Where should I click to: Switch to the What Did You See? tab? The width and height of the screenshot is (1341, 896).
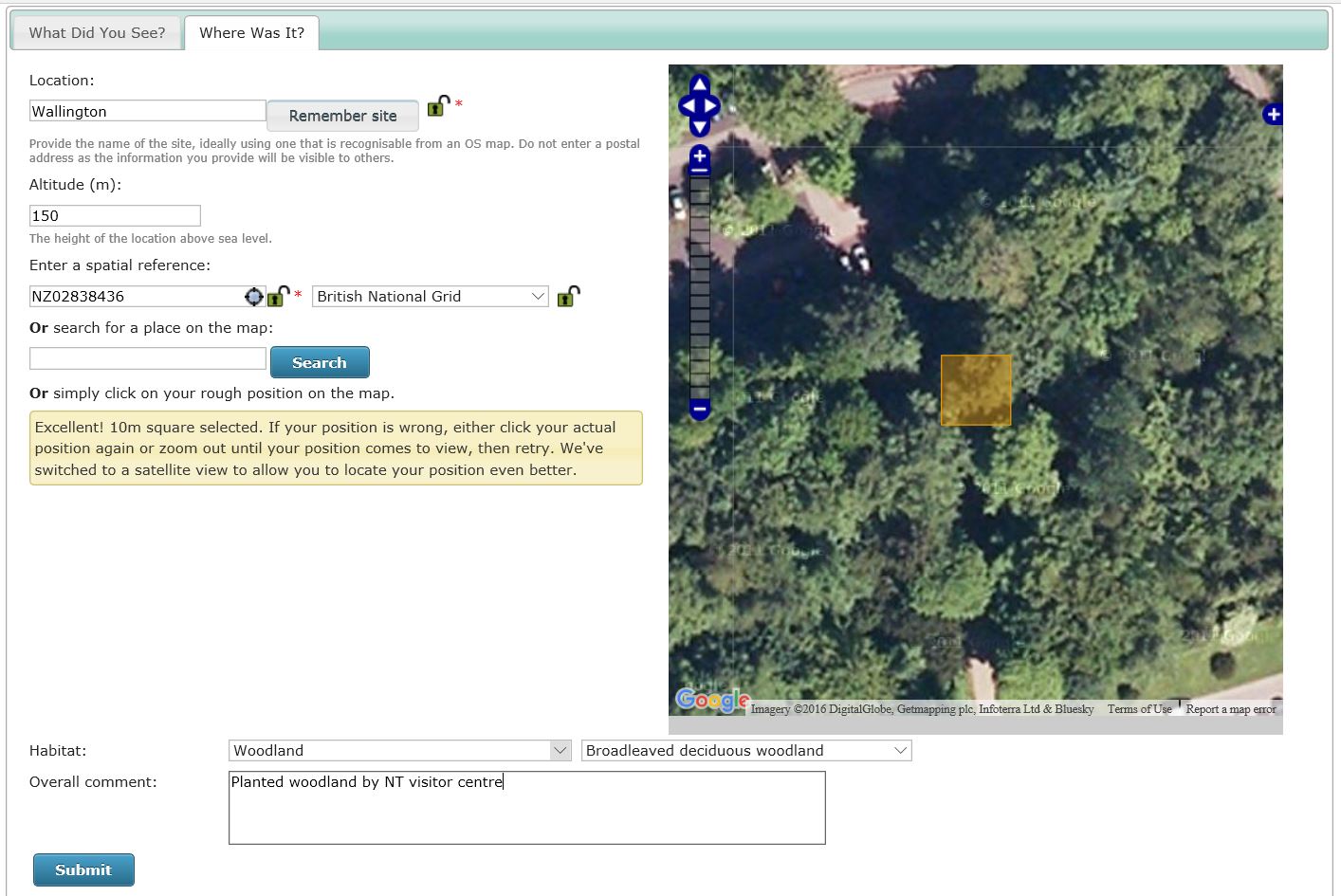point(97,33)
